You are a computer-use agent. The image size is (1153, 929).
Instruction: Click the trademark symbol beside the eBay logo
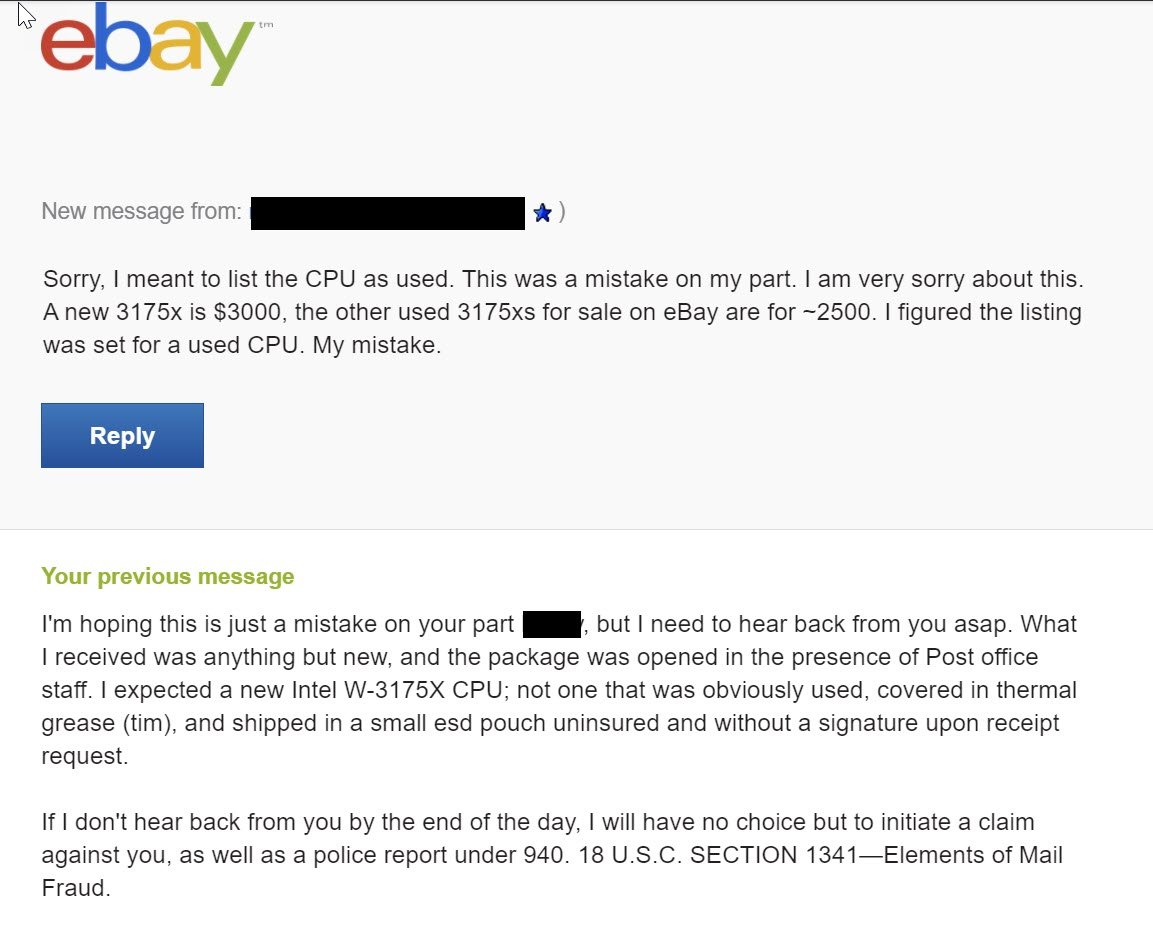[x=265, y=25]
